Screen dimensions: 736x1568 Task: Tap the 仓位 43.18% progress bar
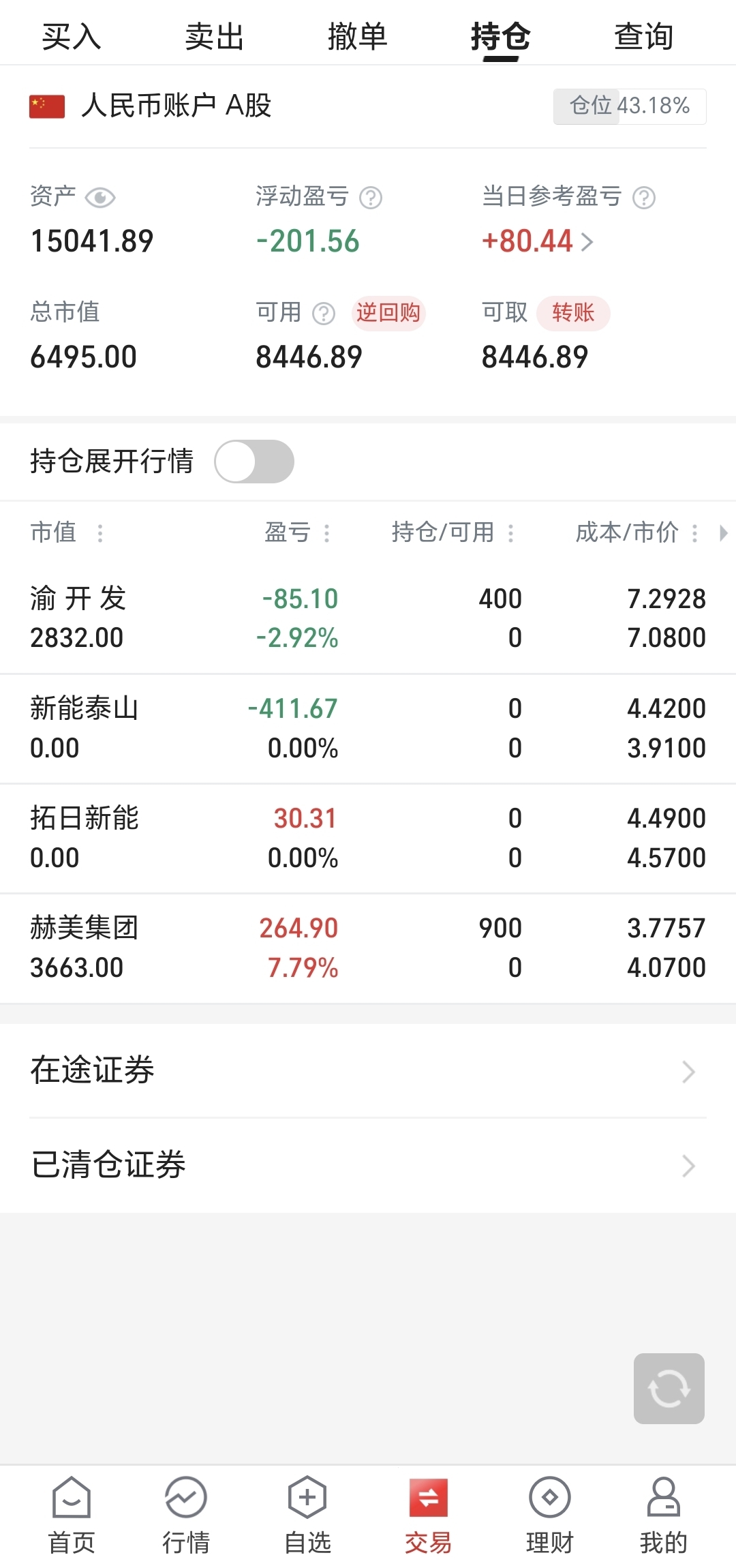630,106
